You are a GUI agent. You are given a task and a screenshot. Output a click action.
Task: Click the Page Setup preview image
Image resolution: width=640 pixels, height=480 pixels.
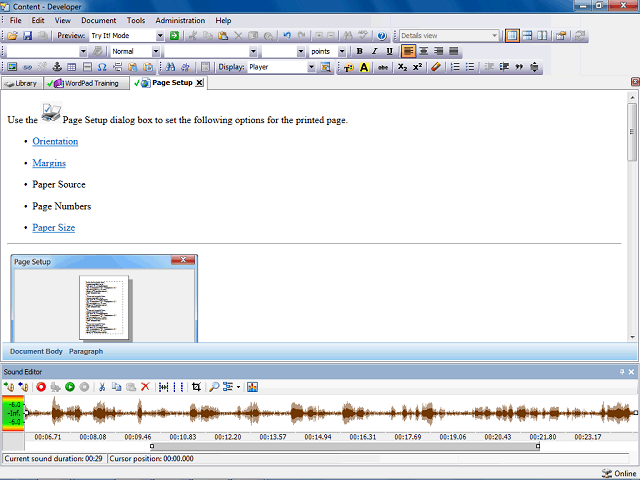pos(104,298)
